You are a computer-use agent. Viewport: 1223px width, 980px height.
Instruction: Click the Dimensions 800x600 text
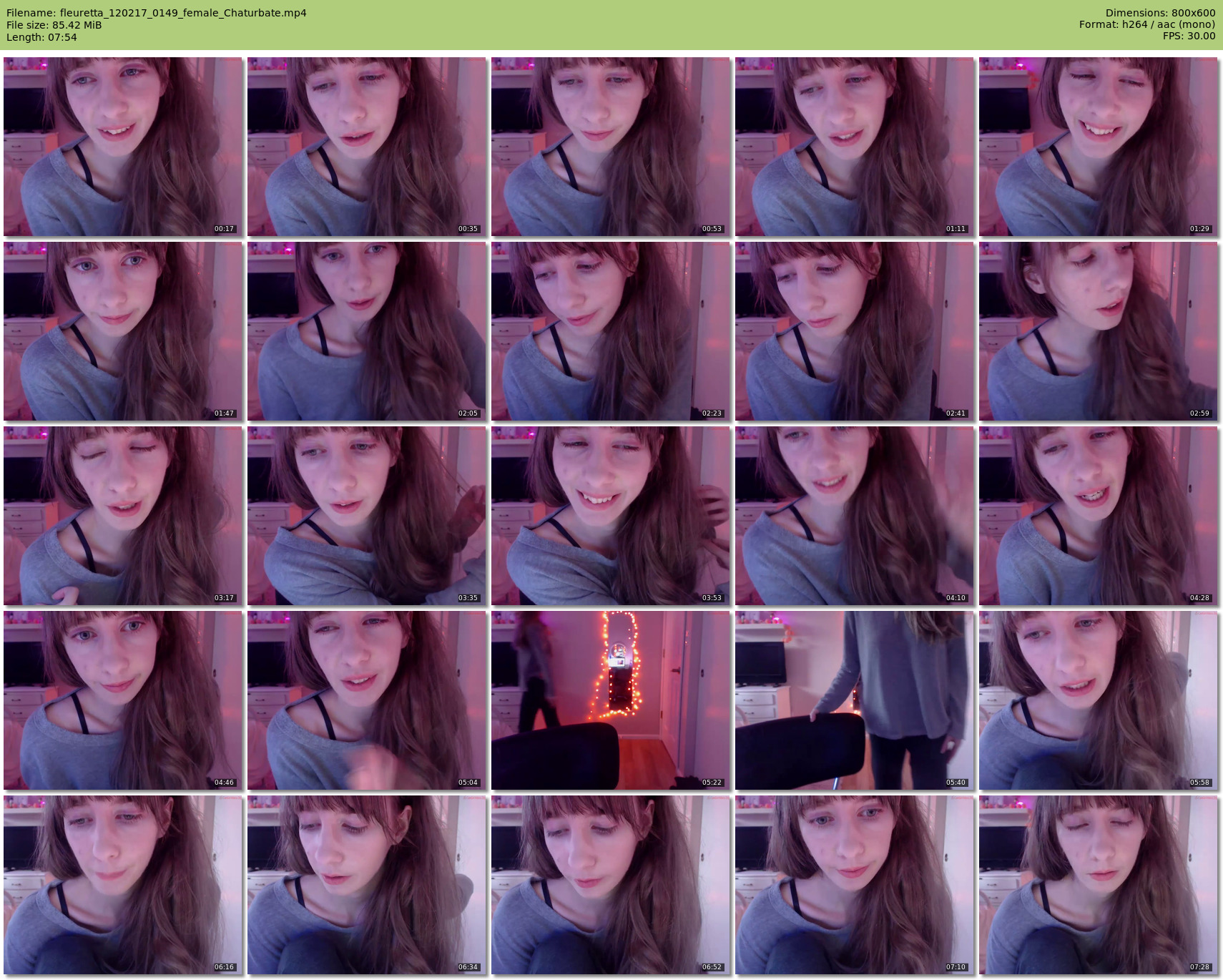tap(1160, 13)
